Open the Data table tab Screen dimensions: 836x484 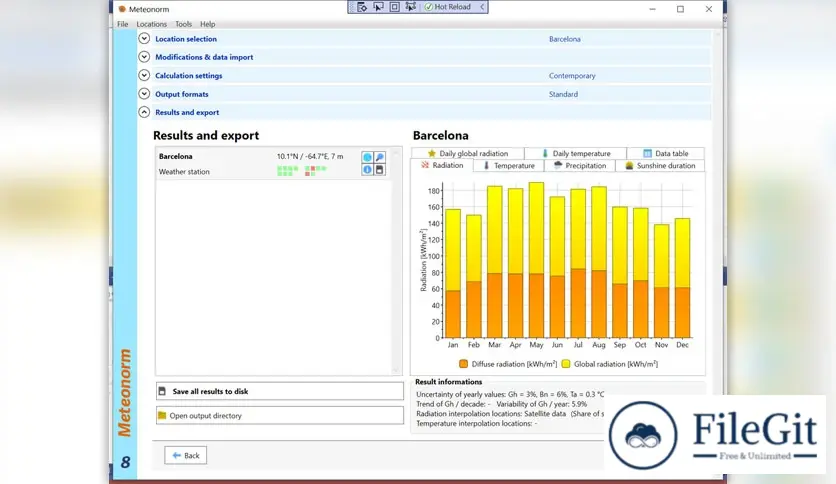click(x=665, y=153)
